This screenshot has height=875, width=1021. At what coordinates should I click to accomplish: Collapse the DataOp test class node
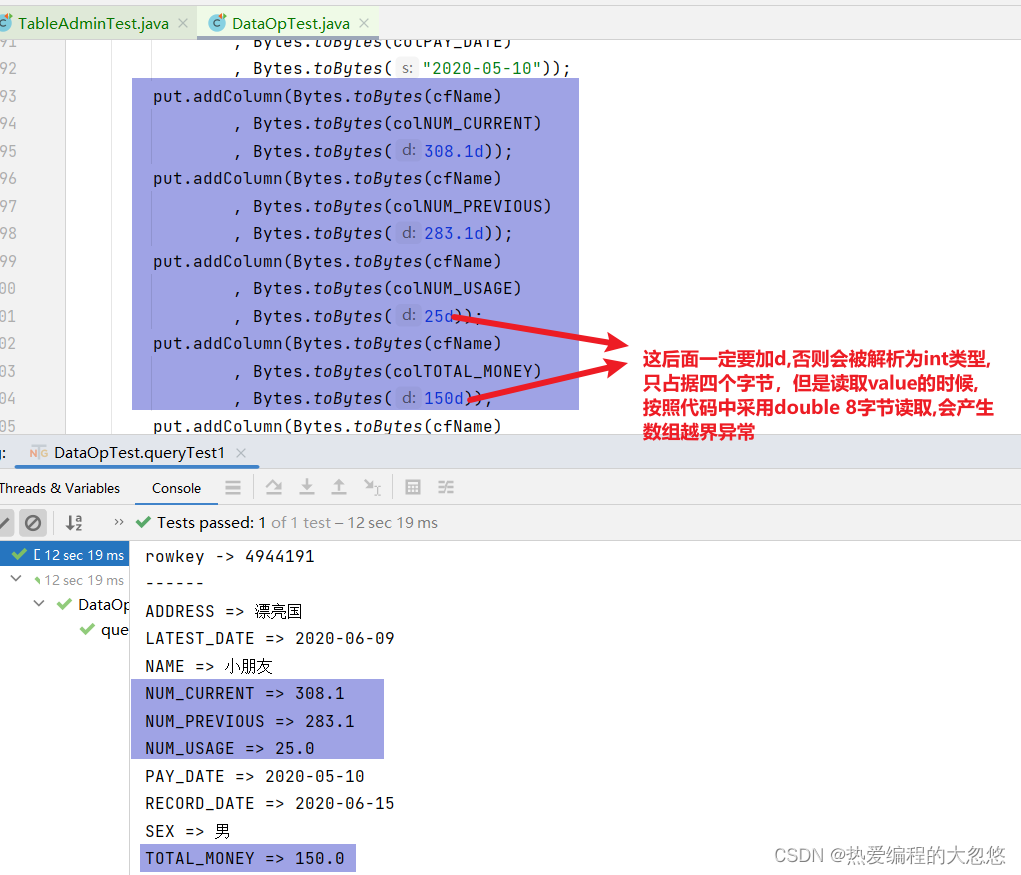(38, 604)
